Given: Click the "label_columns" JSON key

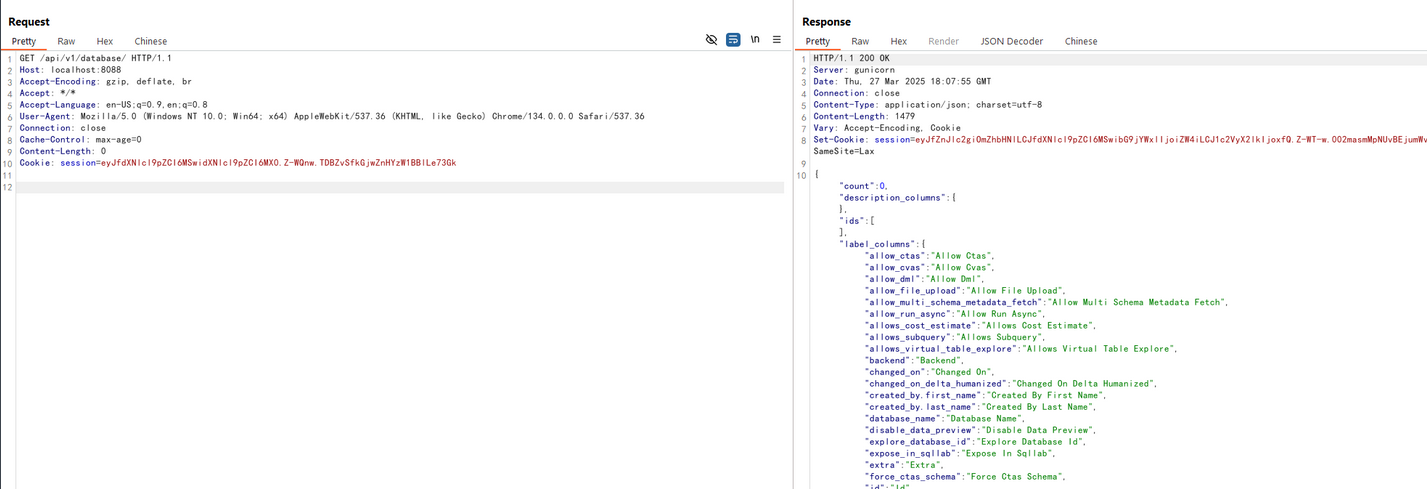Looking at the screenshot, I should pyautogui.click(x=878, y=244).
